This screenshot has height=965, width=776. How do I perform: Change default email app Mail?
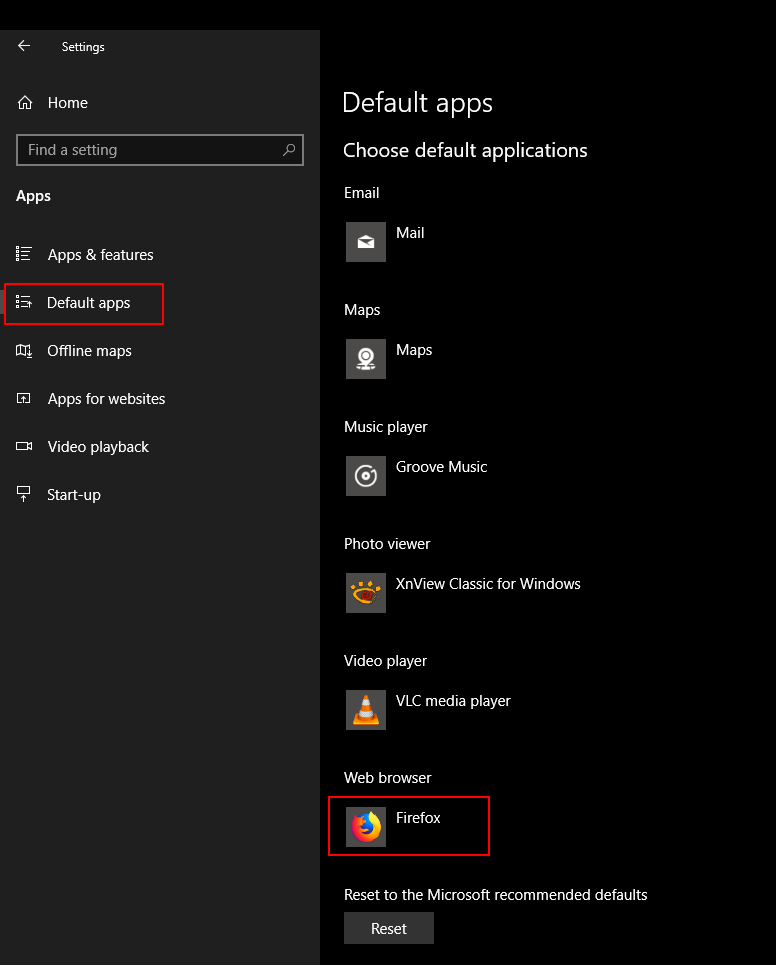coord(410,233)
